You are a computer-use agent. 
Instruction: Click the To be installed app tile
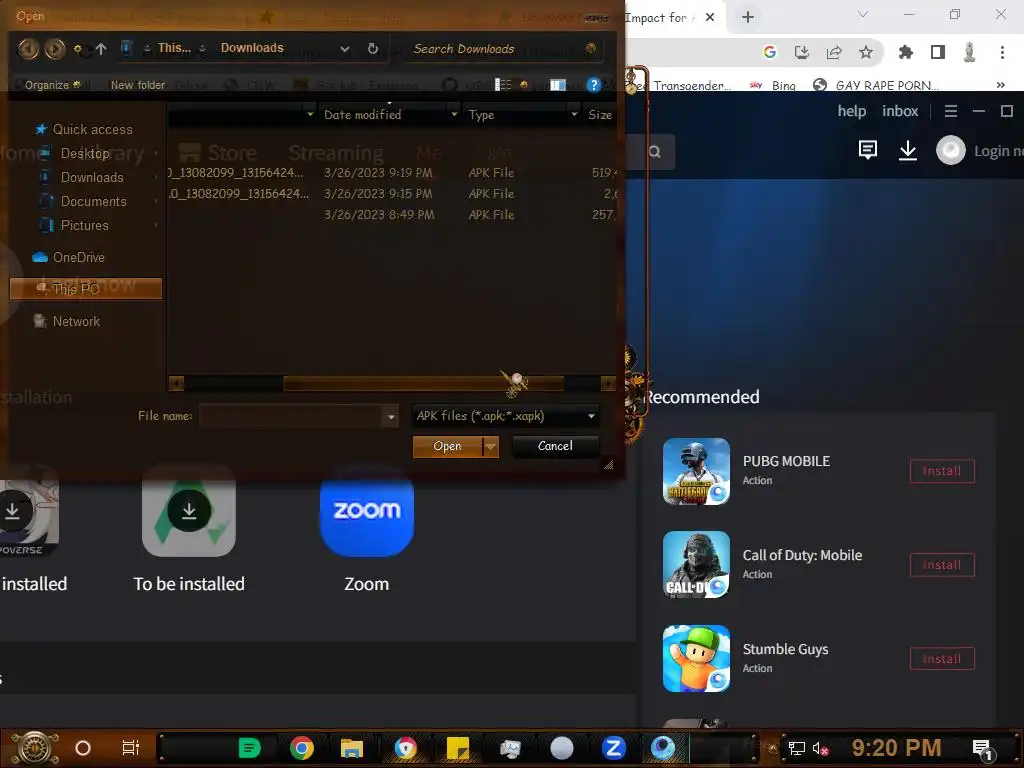click(189, 511)
